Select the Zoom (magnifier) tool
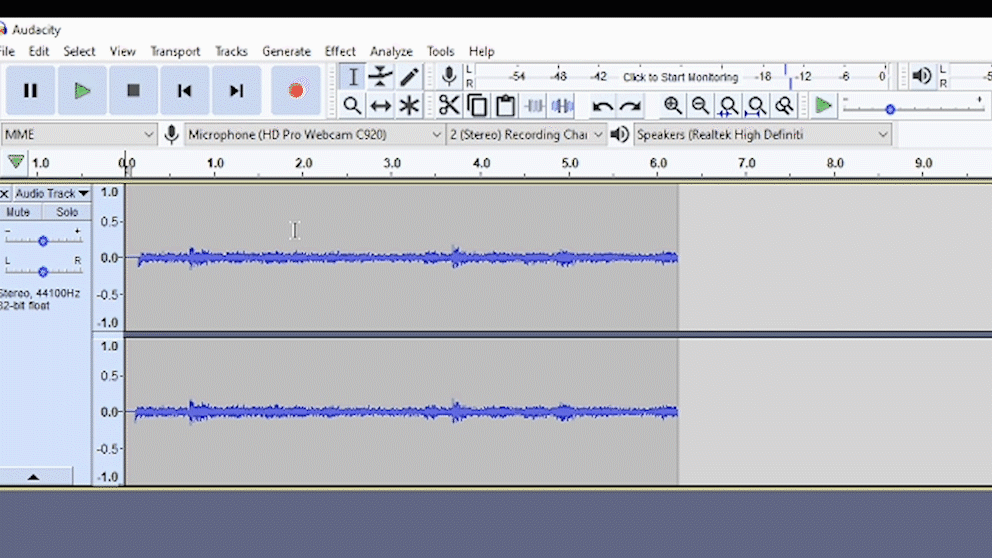 352,105
